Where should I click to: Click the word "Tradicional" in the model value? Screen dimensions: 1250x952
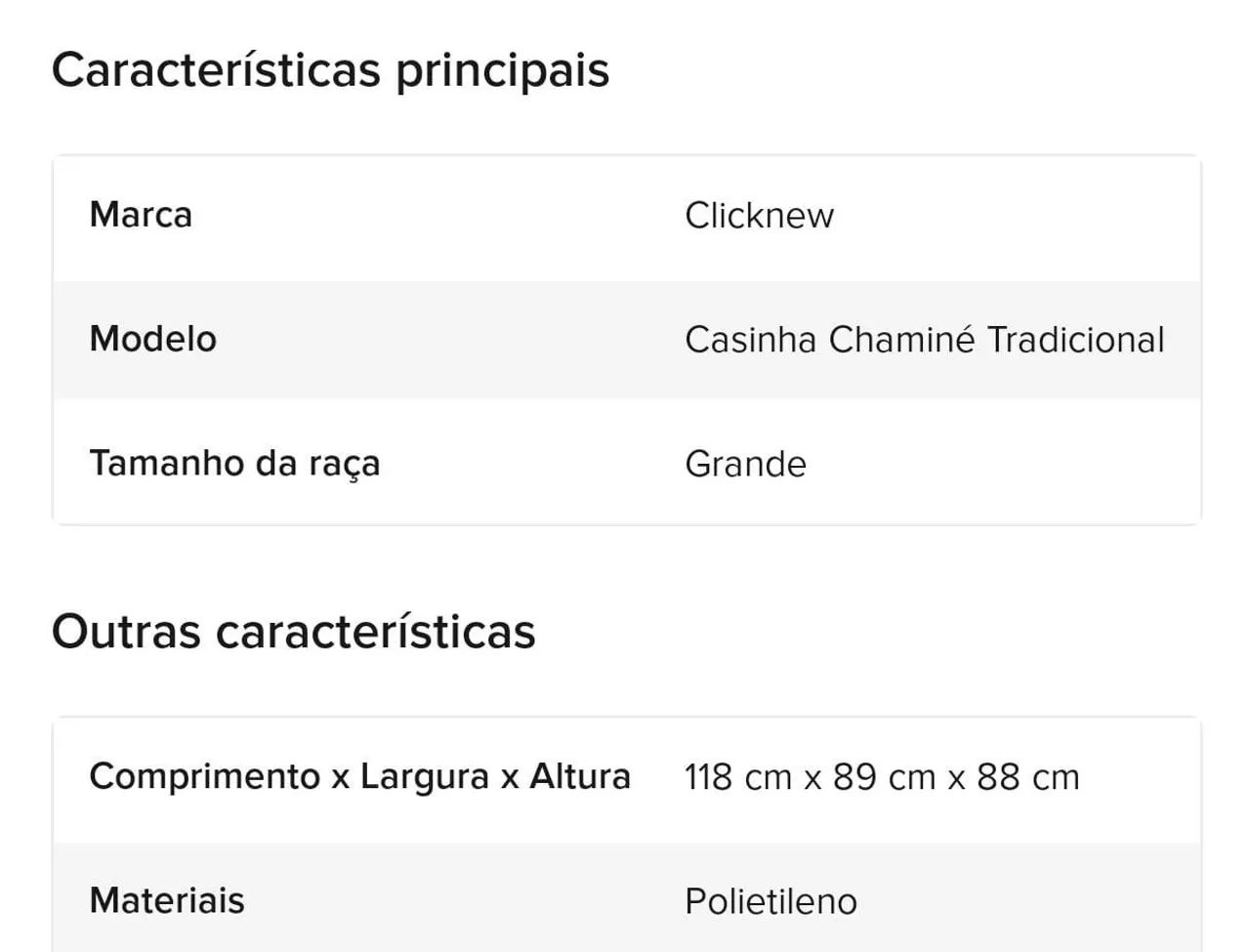coord(1075,340)
